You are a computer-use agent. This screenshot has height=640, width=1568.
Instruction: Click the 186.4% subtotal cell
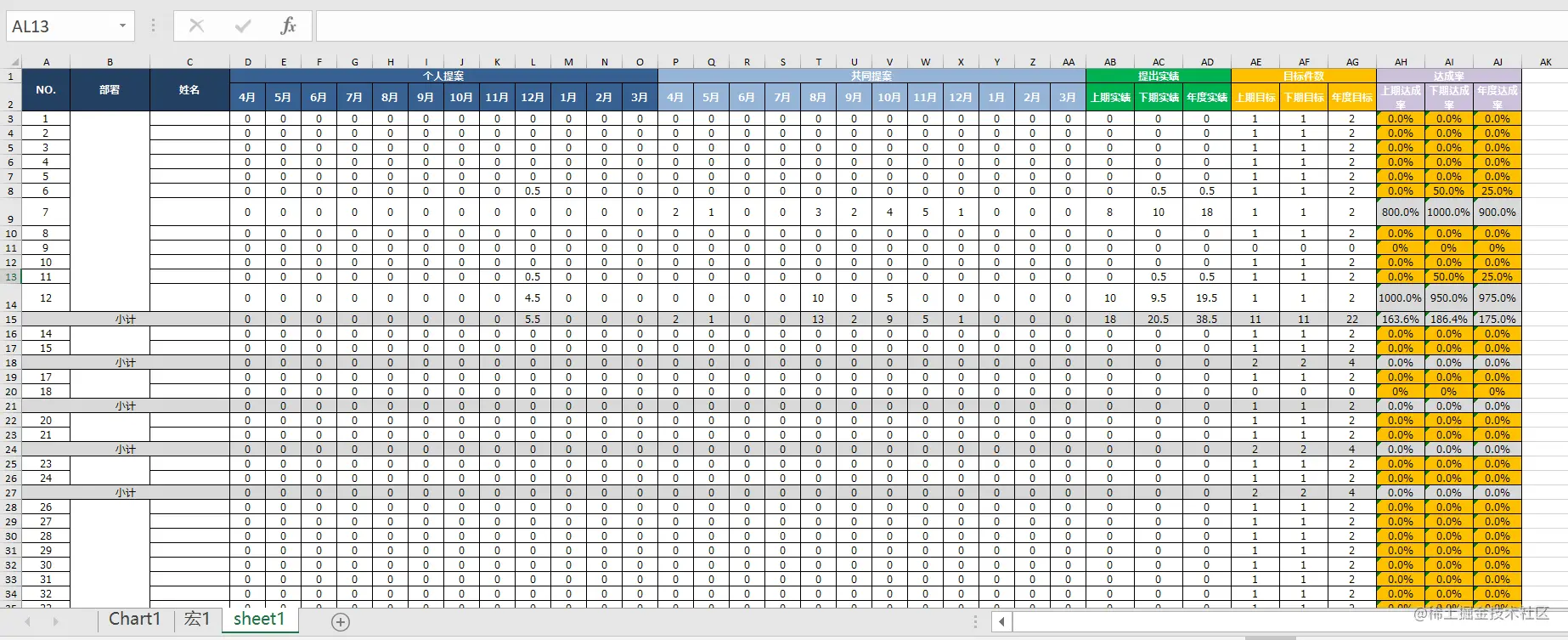point(1449,320)
